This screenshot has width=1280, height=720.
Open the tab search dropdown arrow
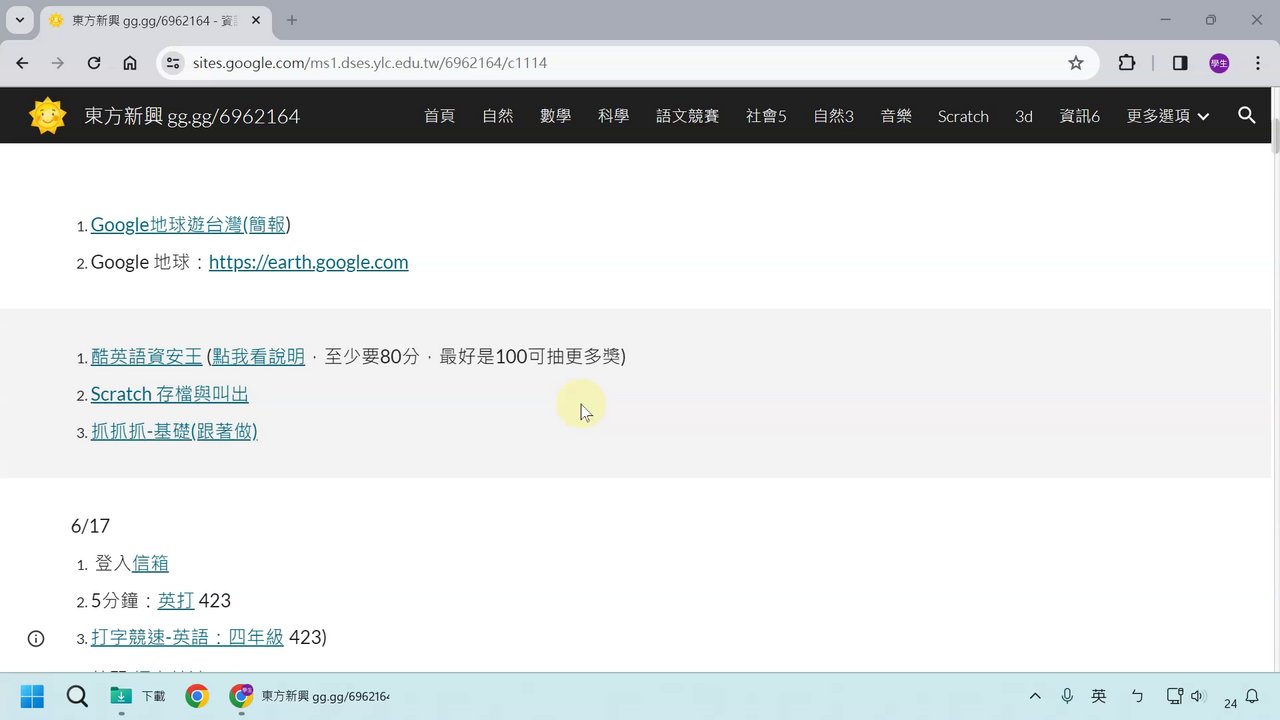point(19,20)
